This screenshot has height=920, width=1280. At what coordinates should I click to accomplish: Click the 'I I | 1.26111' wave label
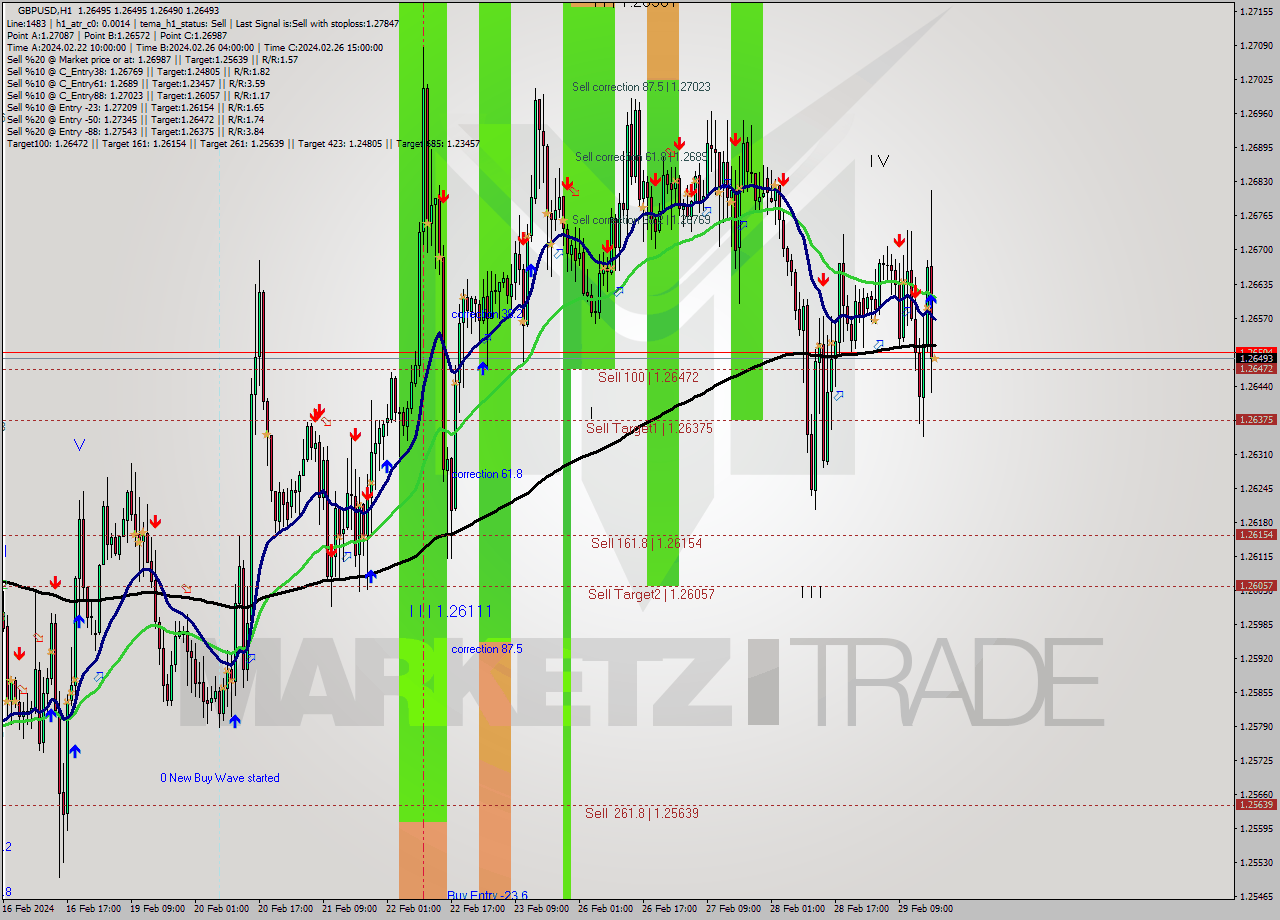450,610
